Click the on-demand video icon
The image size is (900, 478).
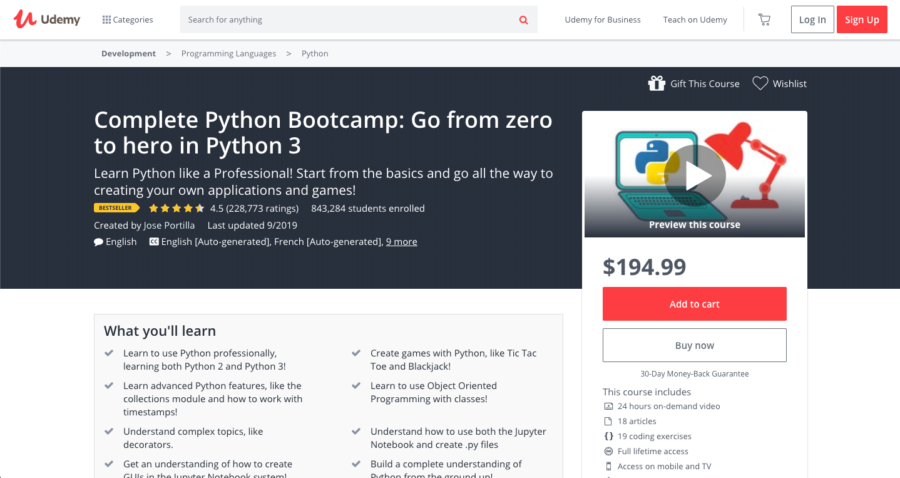tap(608, 406)
